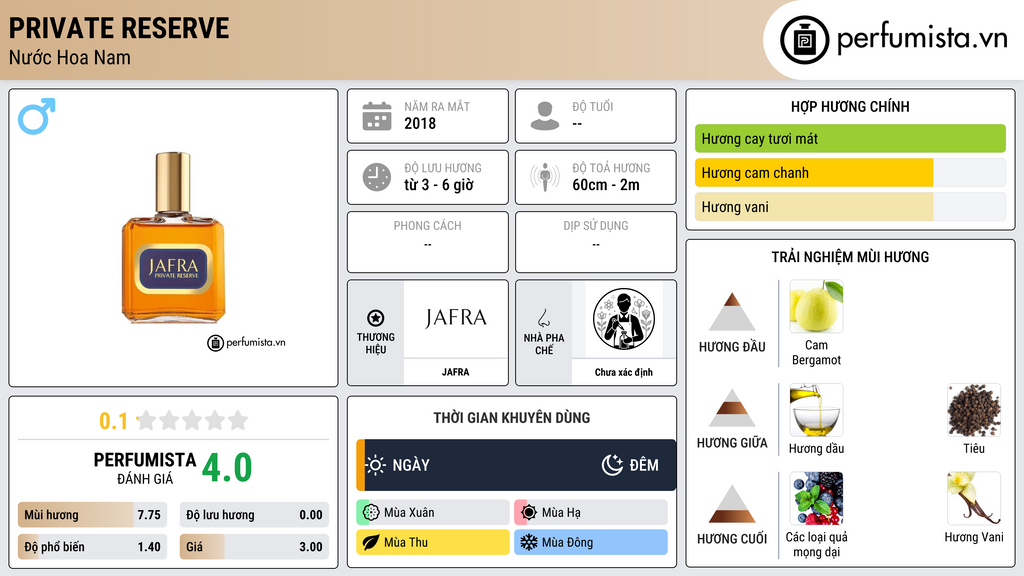Viewport: 1024px width, 576px height.
Task: Click the 'Chưa xác định' perfumer label
Action: pos(624,372)
